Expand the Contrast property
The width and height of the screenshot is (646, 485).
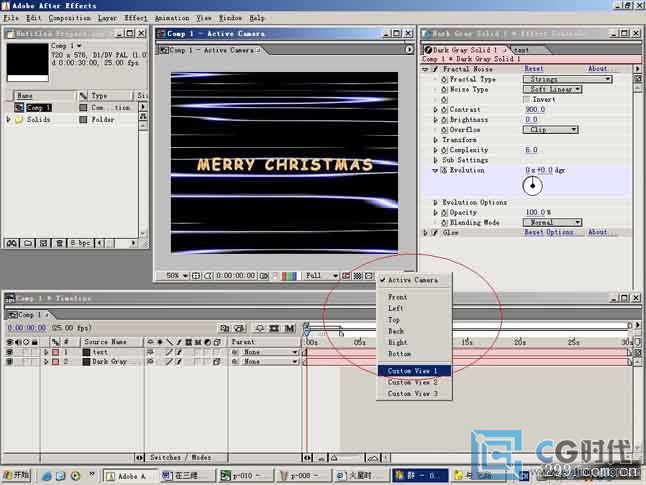435,110
